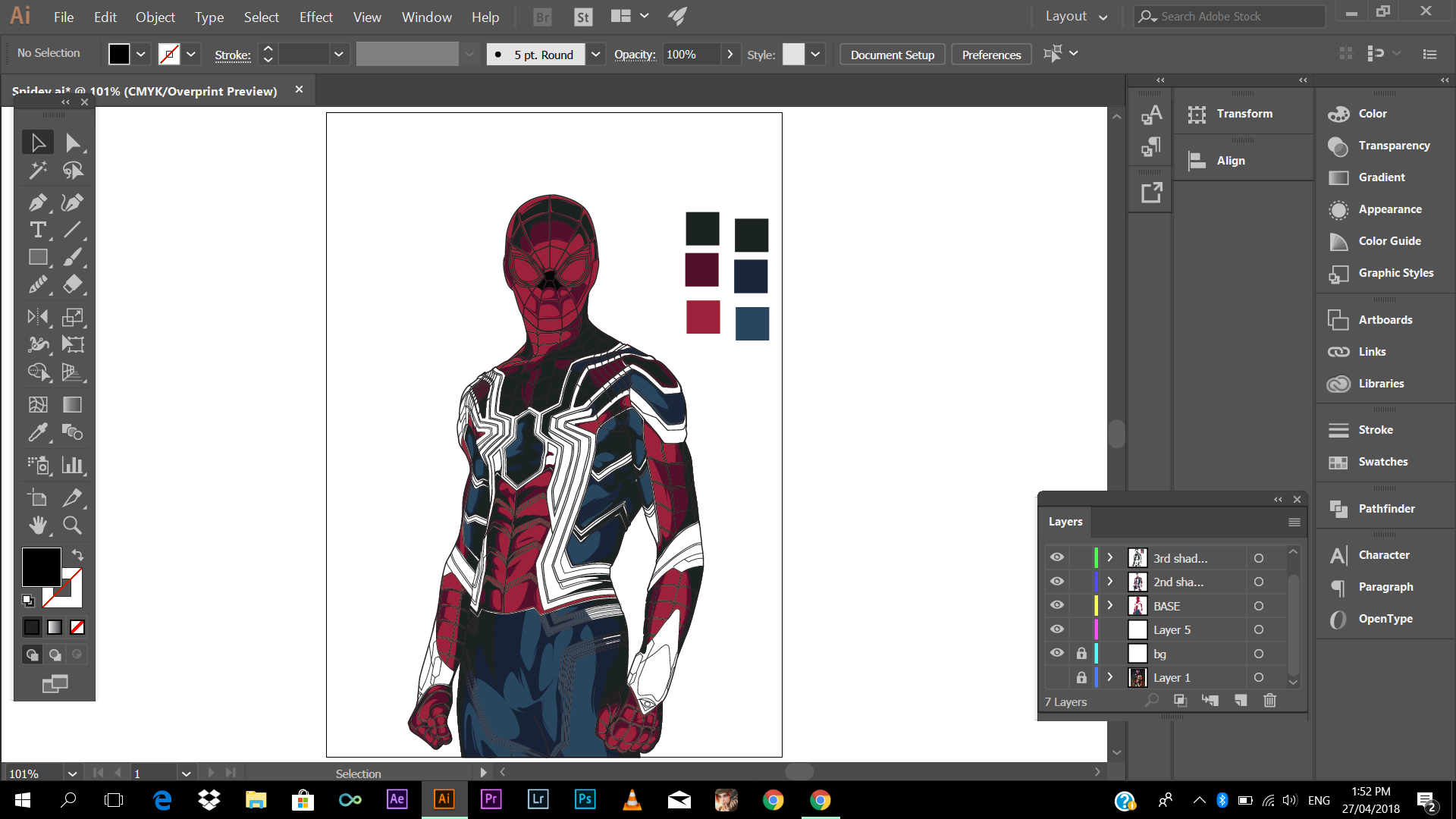Choose the Lasso tool

point(73,171)
